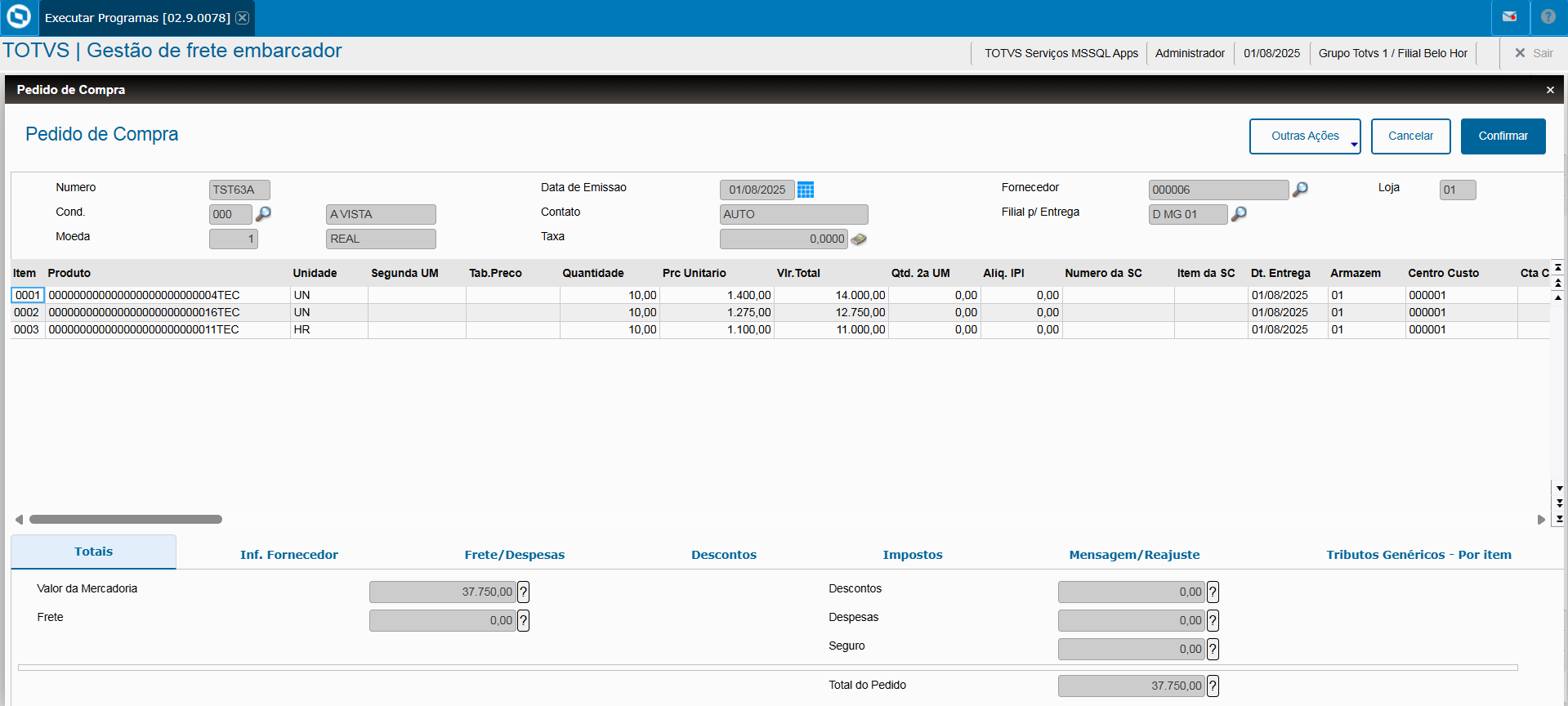The height and width of the screenshot is (706, 1568).
Task: Click grid horizontal scroll right arrow
Action: pos(1541,520)
